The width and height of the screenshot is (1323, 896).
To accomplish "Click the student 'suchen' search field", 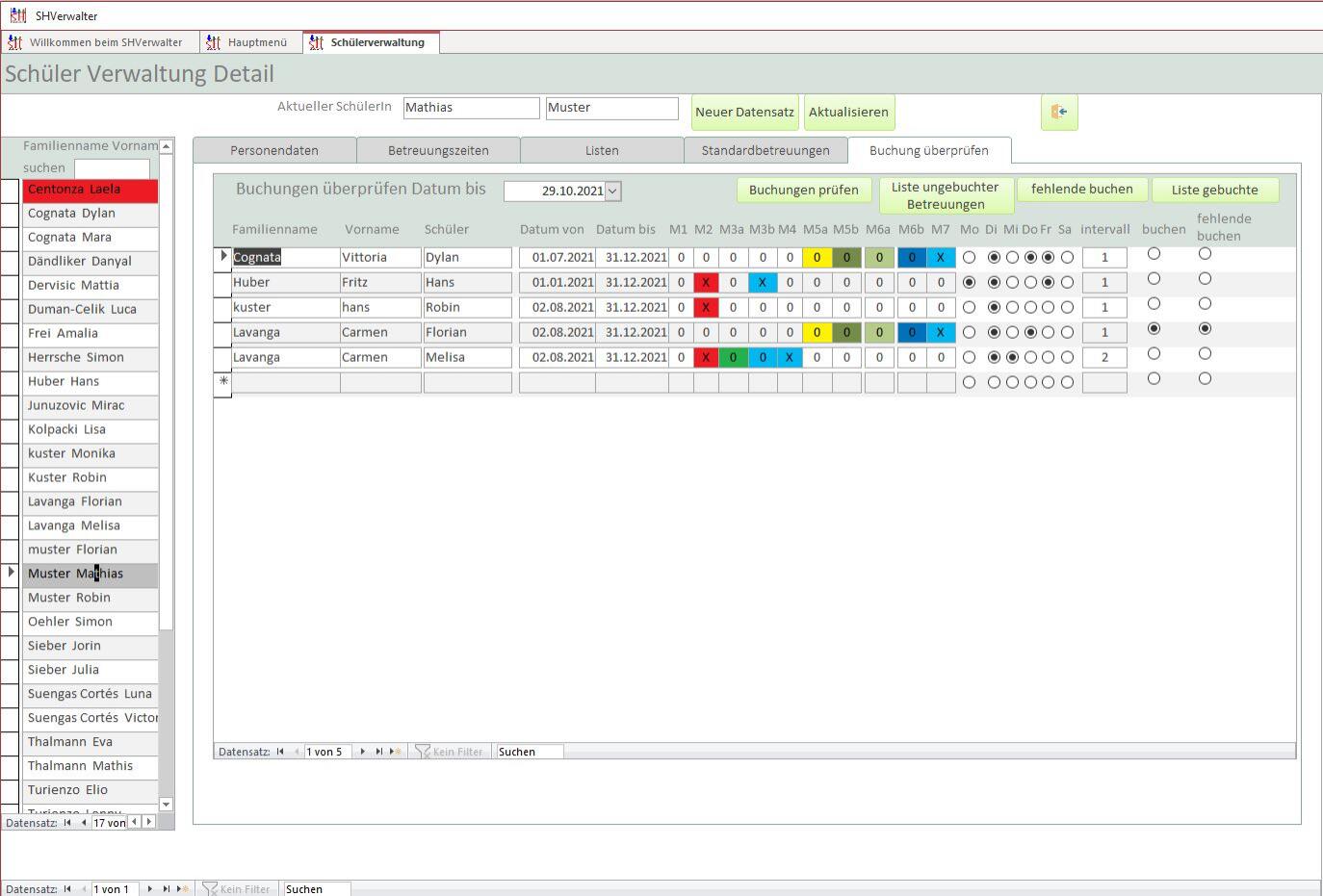I will pos(112,167).
